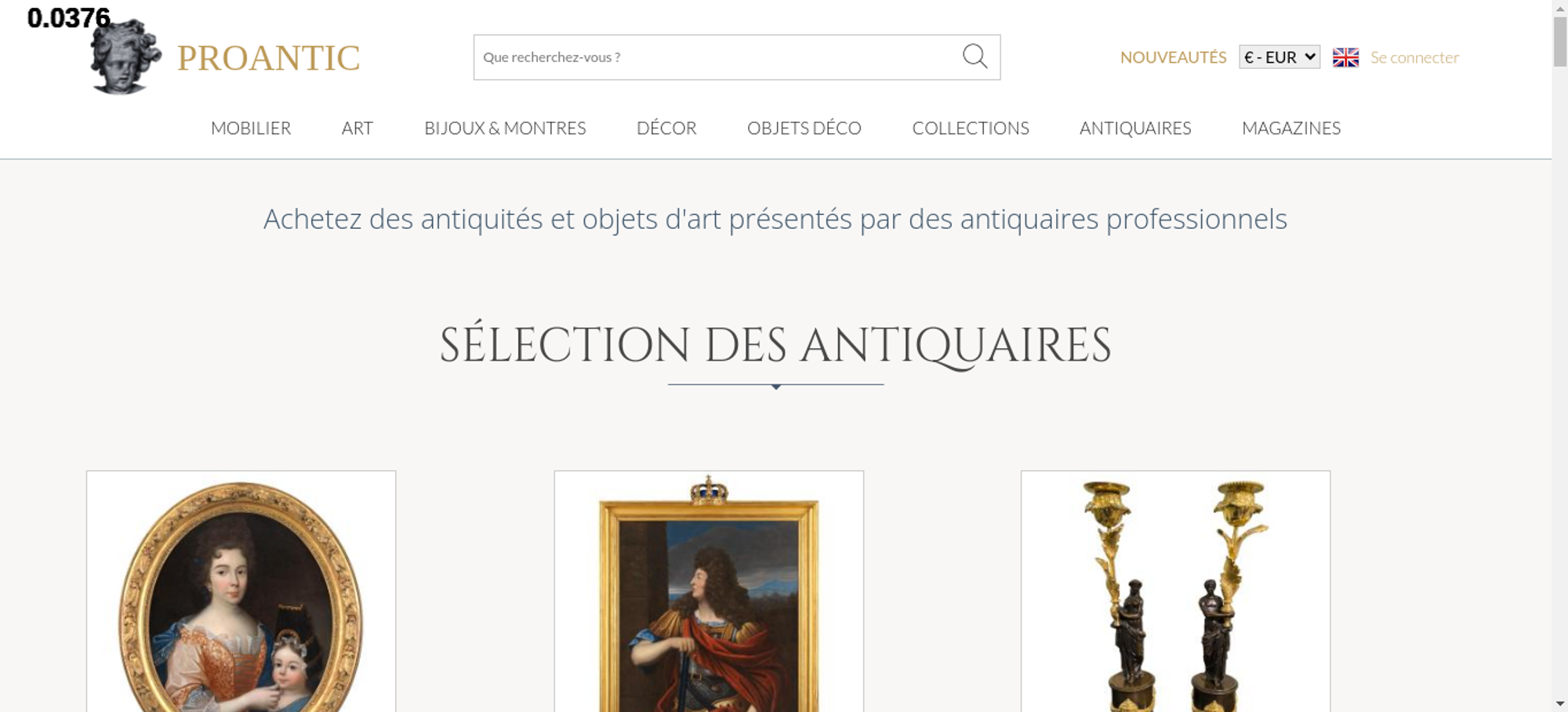Click the Se connecter link
Viewport: 1568px width, 712px height.
tap(1414, 57)
